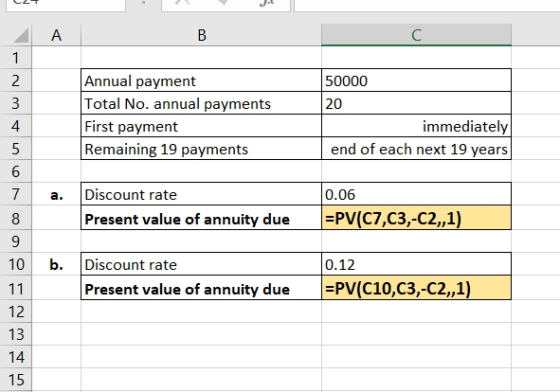Select row 5 header
This screenshot has height=392, width=560.
click(x=16, y=149)
